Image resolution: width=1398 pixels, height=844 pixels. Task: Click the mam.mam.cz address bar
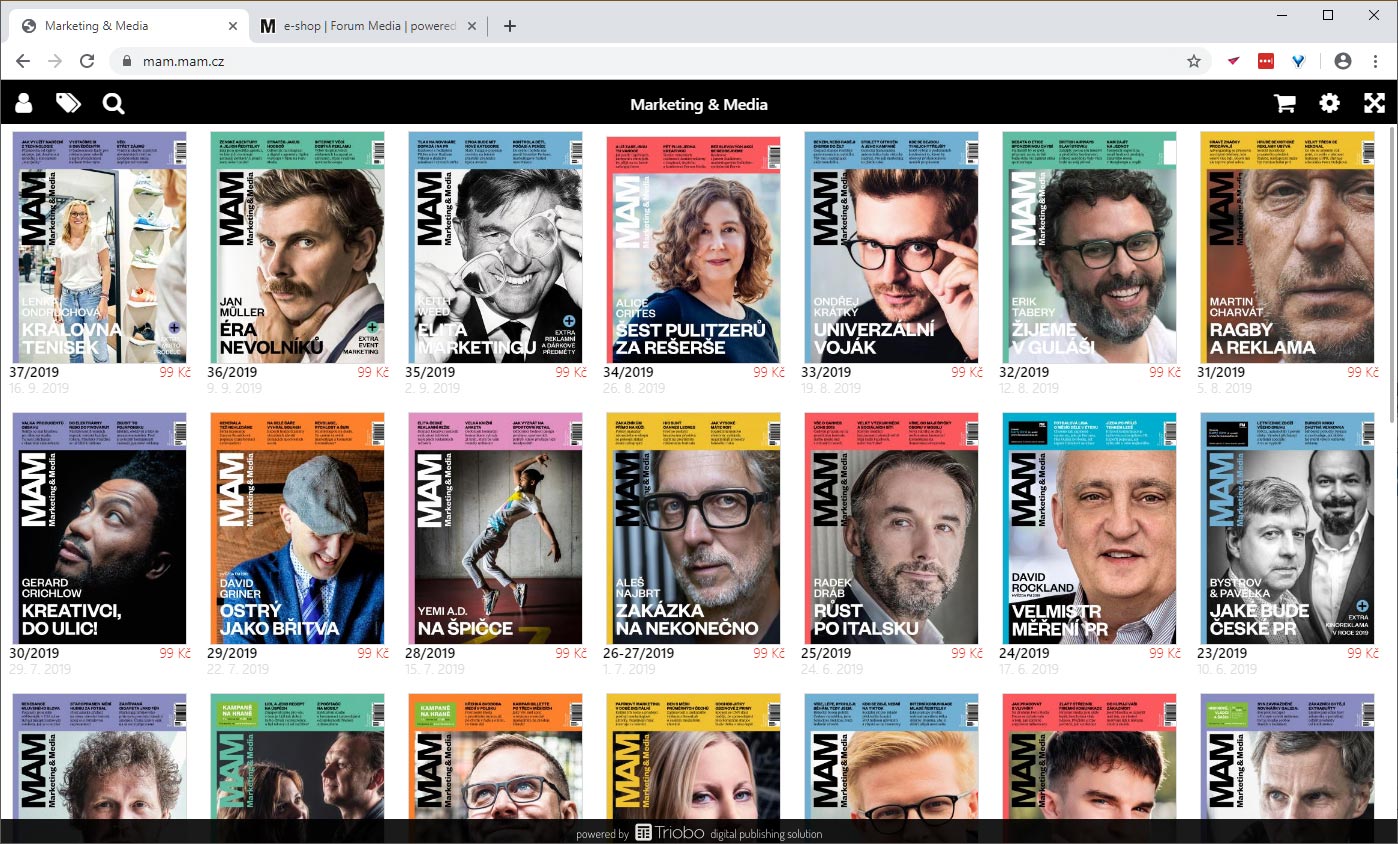[600, 61]
